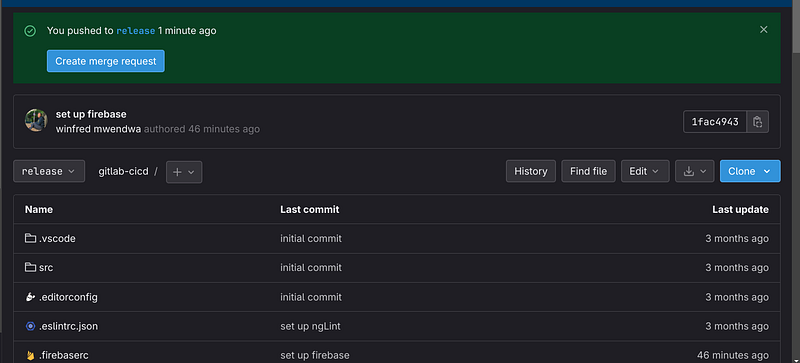Open the .vscode folder

pyautogui.click(x=57, y=238)
